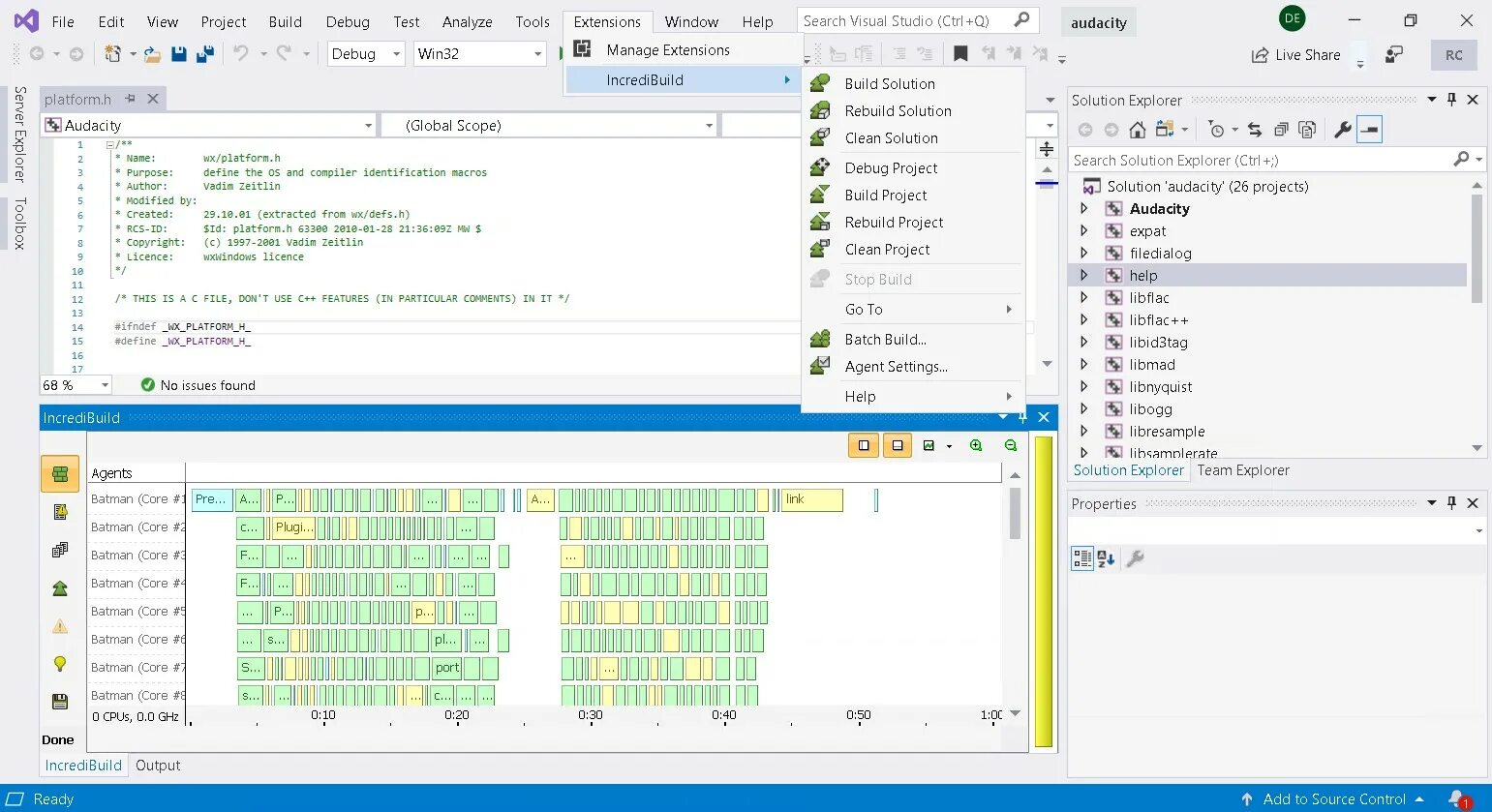
Task: Click the Categorized view icon in Properties
Action: 1082,558
